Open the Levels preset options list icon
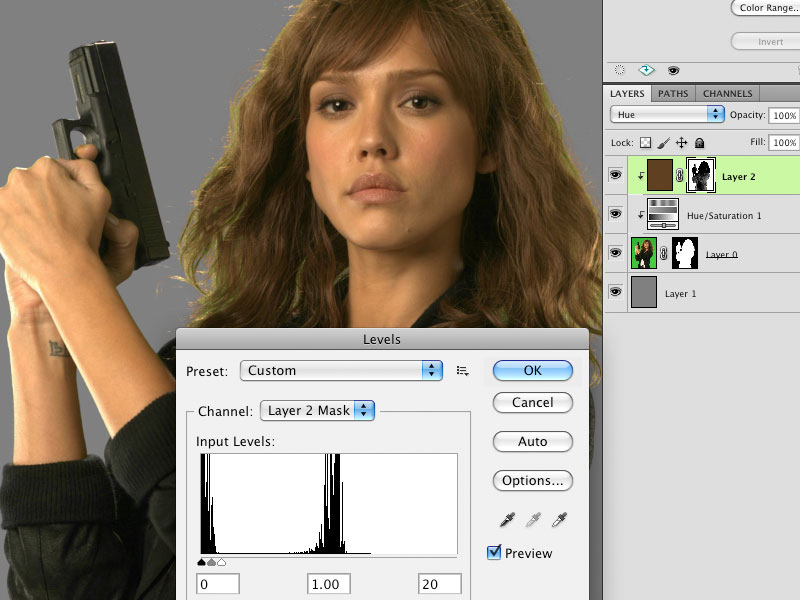Screen dimensions: 800x600 click(x=461, y=370)
